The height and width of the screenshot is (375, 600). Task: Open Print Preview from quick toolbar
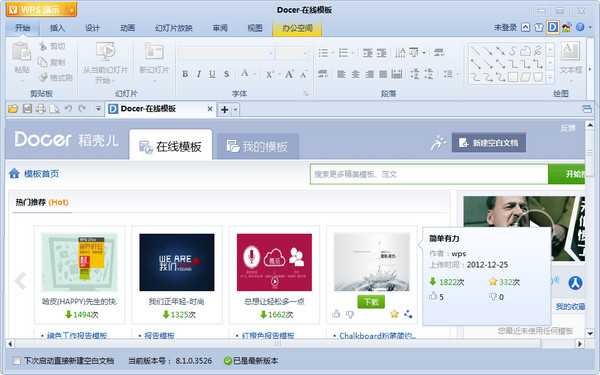tap(54, 109)
